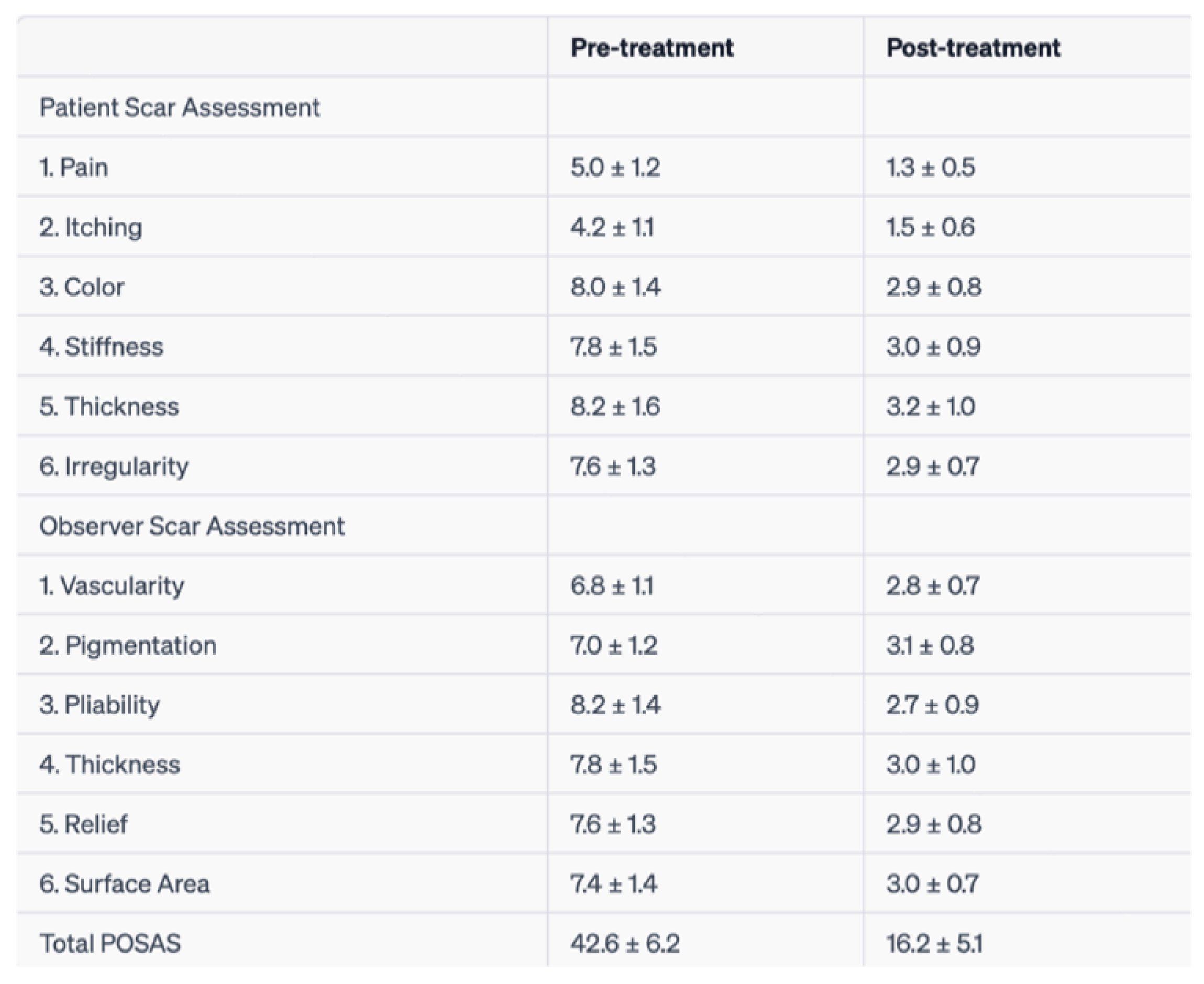Select the Patient Scar Assessment section row
This screenshot has width=1204, height=984.
pyautogui.click(x=180, y=108)
